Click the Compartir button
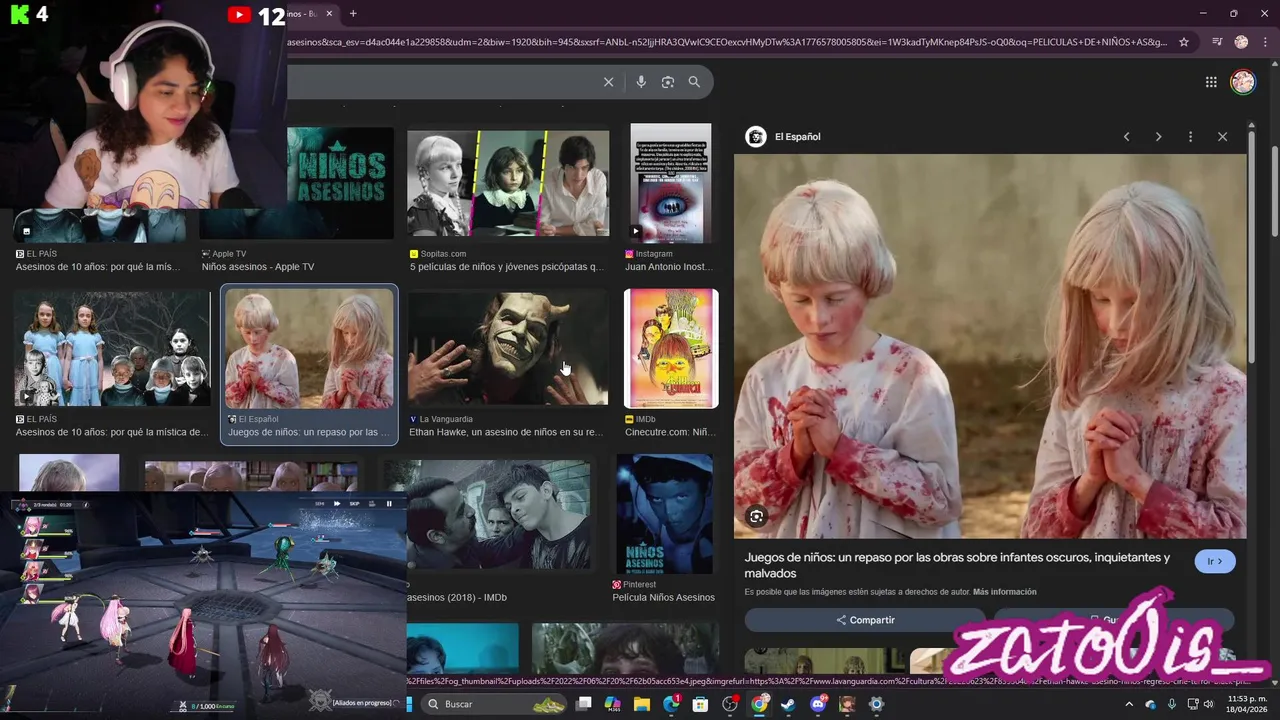Image resolution: width=1280 pixels, height=720 pixels. [x=865, y=620]
